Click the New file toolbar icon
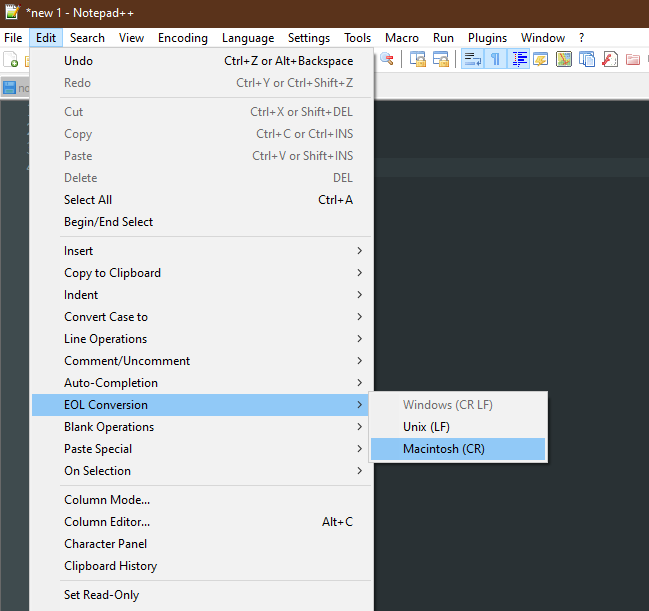Screen dimensions: 649x611 point(11,59)
